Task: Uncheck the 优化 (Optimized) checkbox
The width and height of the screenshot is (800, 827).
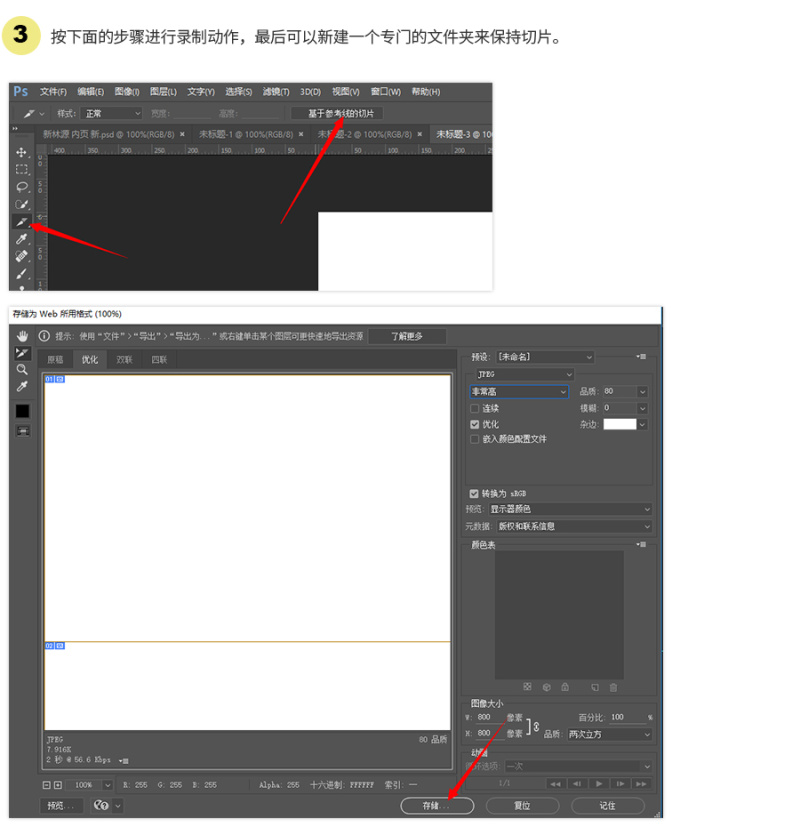Action: click(475, 424)
